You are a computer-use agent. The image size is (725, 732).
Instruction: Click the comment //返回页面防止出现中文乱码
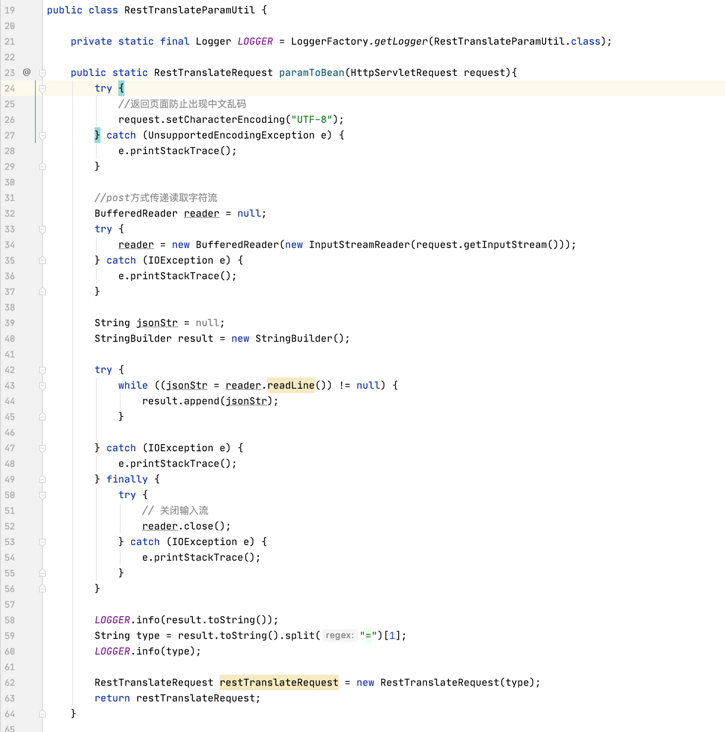pyautogui.click(x=182, y=104)
